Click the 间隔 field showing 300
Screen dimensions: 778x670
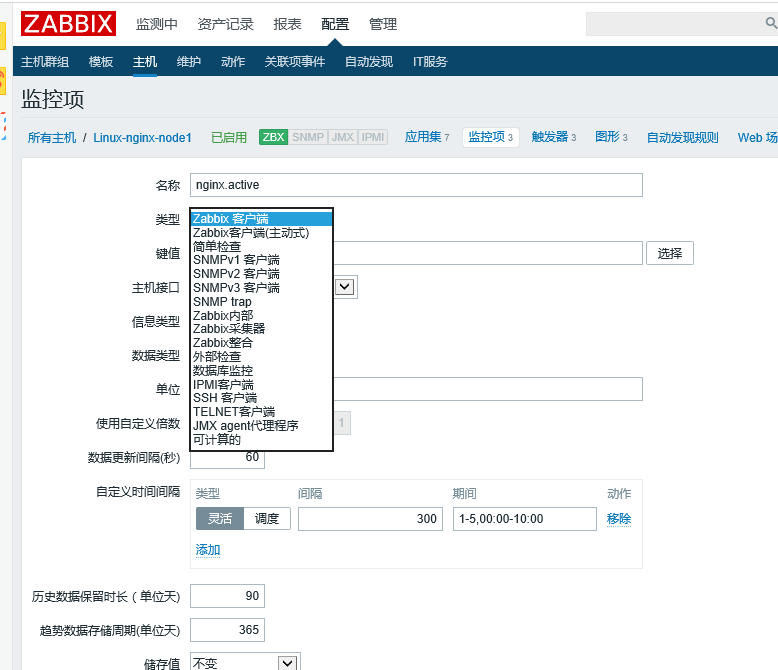pyautogui.click(x=370, y=519)
